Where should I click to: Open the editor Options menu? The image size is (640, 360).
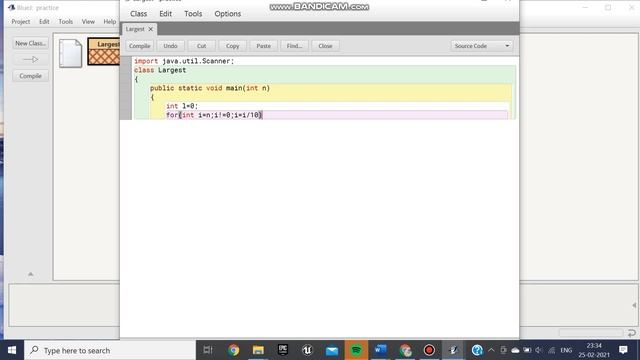tap(228, 13)
